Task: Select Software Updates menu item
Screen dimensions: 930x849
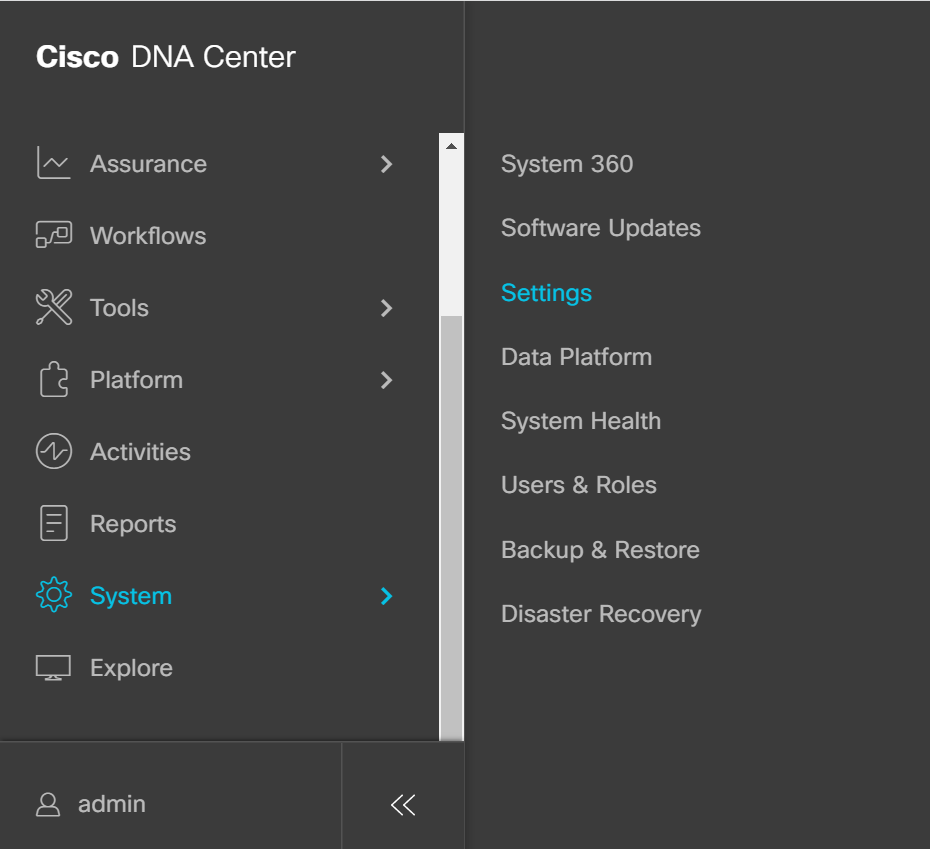Action: click(600, 228)
